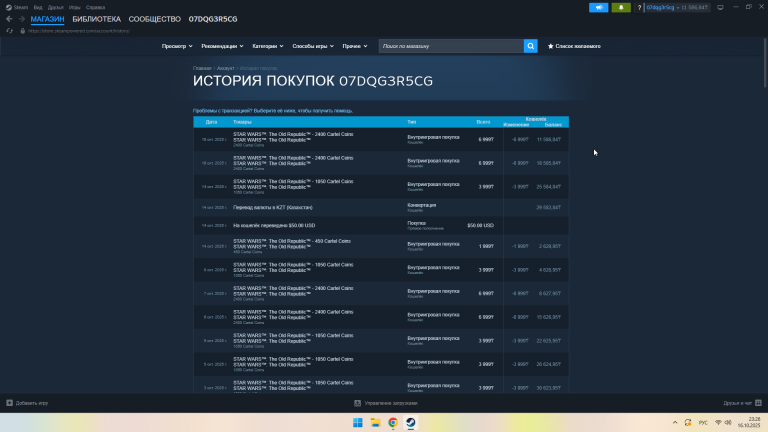Open the transaction with balance 8 627,95₸
Image resolution: width=768 pixels, height=432 pixels.
pos(381,293)
